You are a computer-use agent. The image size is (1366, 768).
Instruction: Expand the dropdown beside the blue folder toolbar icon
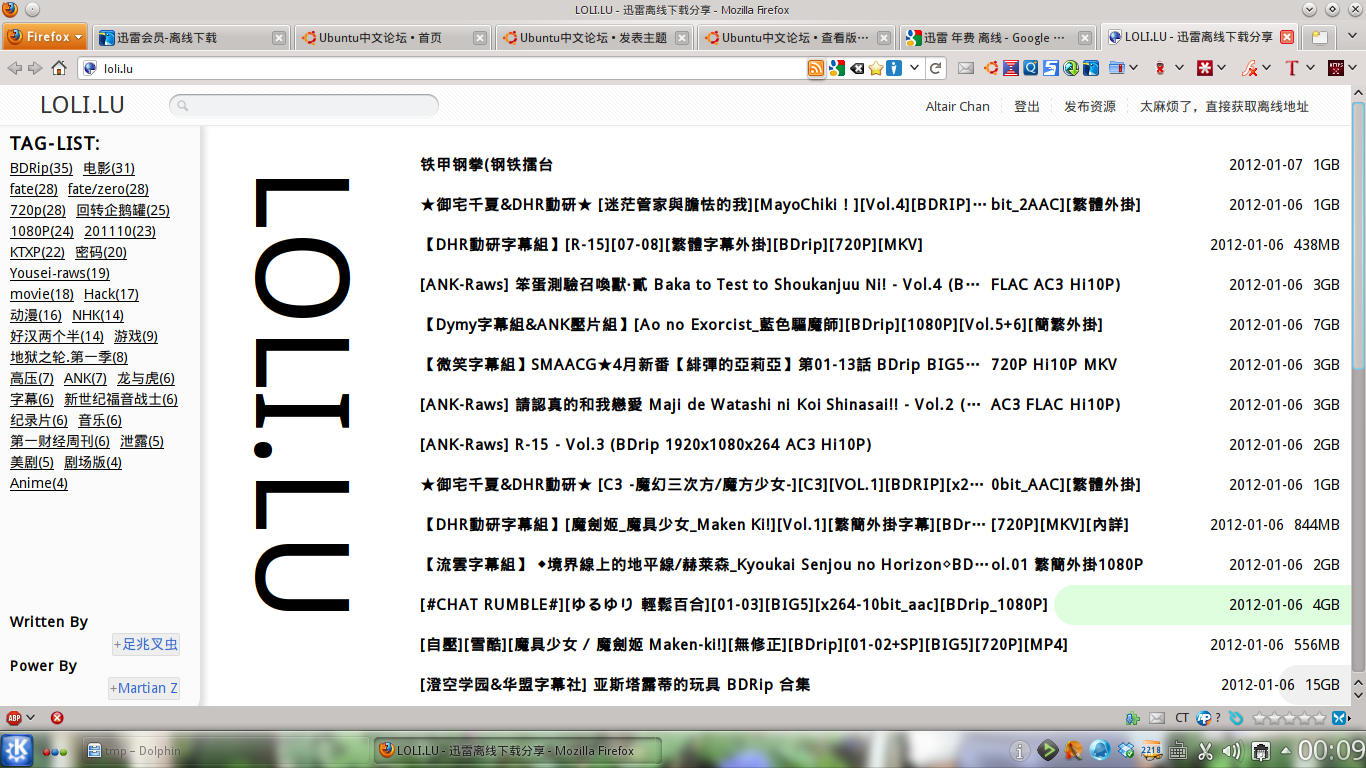pos(1136,68)
